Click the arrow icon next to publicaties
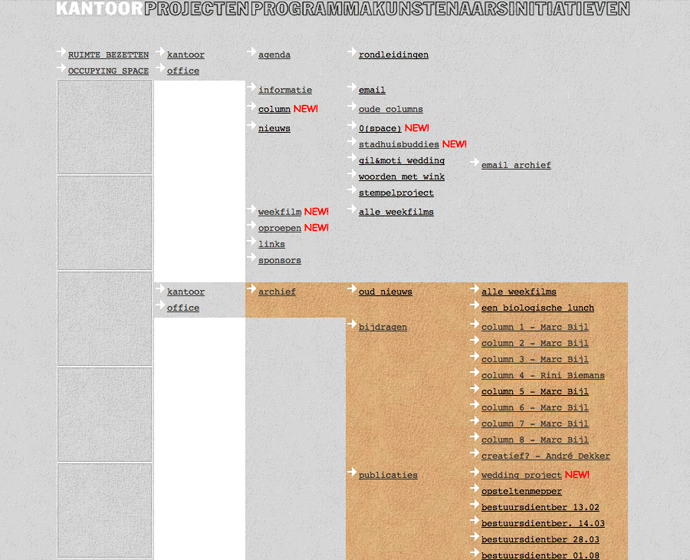This screenshot has width=690, height=560. [x=351, y=473]
